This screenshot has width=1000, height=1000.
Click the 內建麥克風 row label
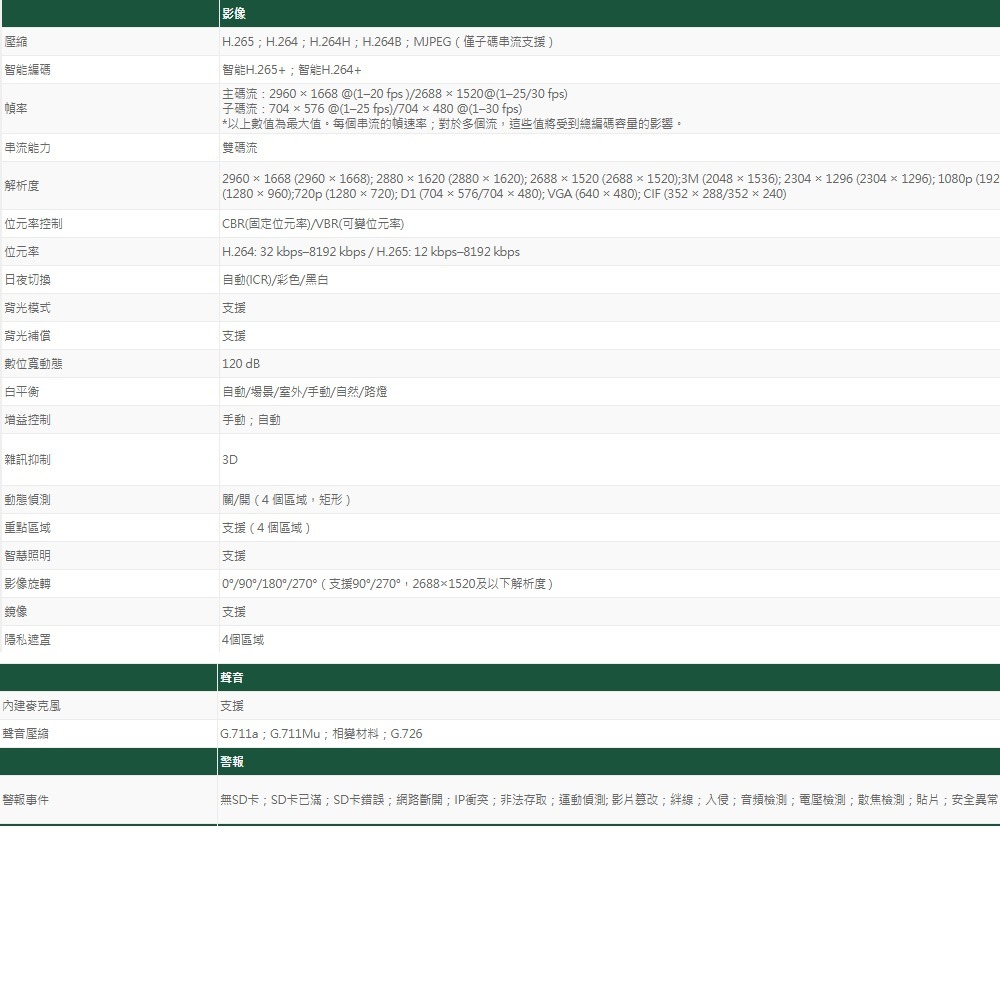click(x=32, y=705)
